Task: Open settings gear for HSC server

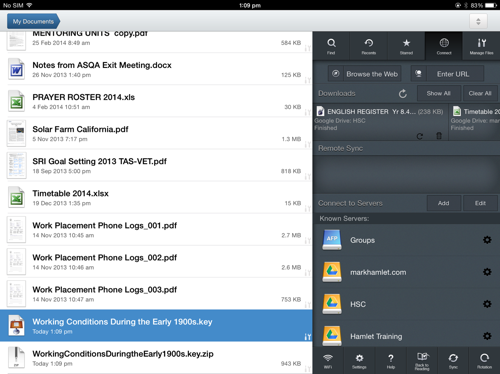Action: click(x=487, y=304)
